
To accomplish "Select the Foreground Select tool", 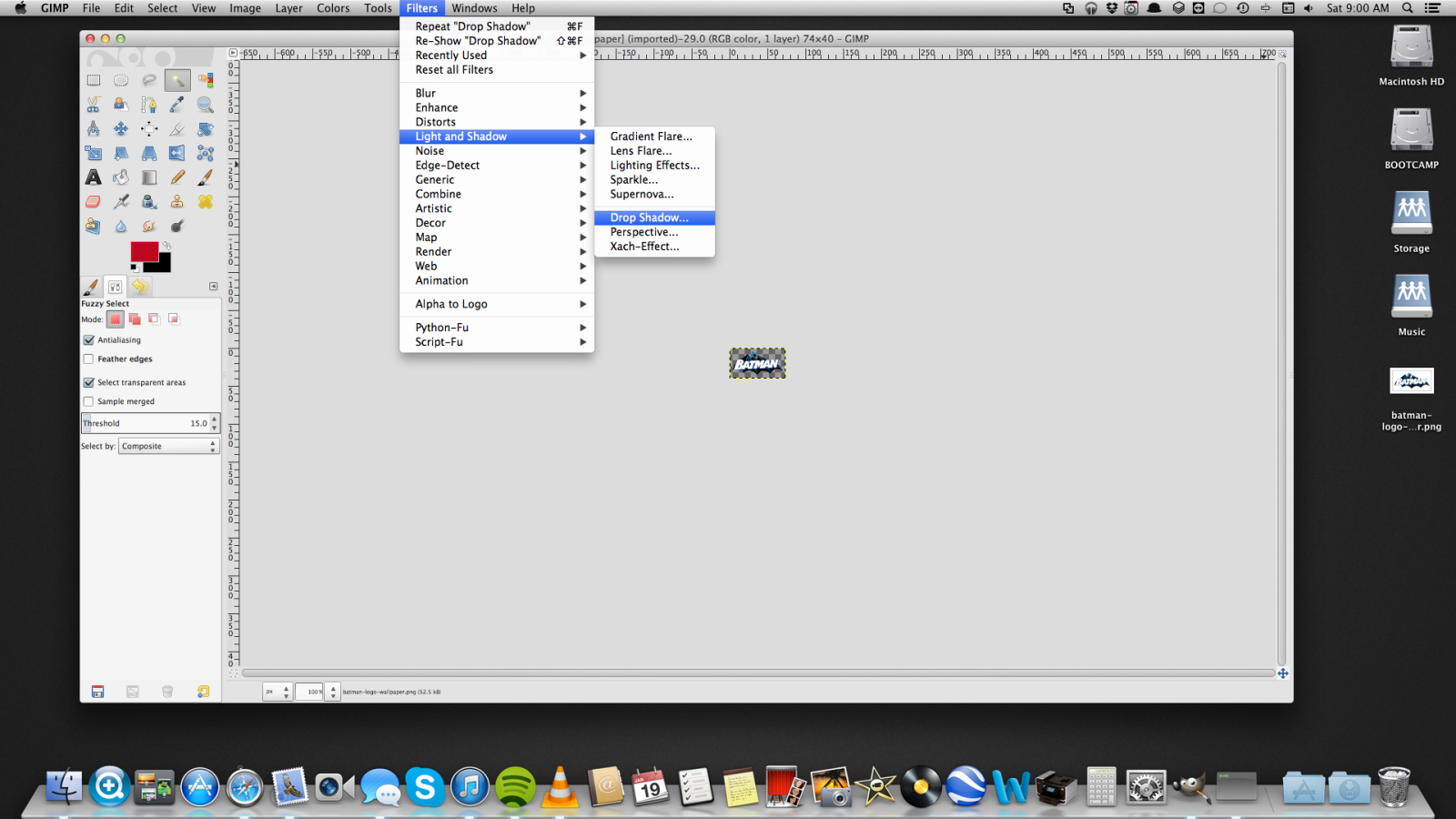I will pos(121,105).
